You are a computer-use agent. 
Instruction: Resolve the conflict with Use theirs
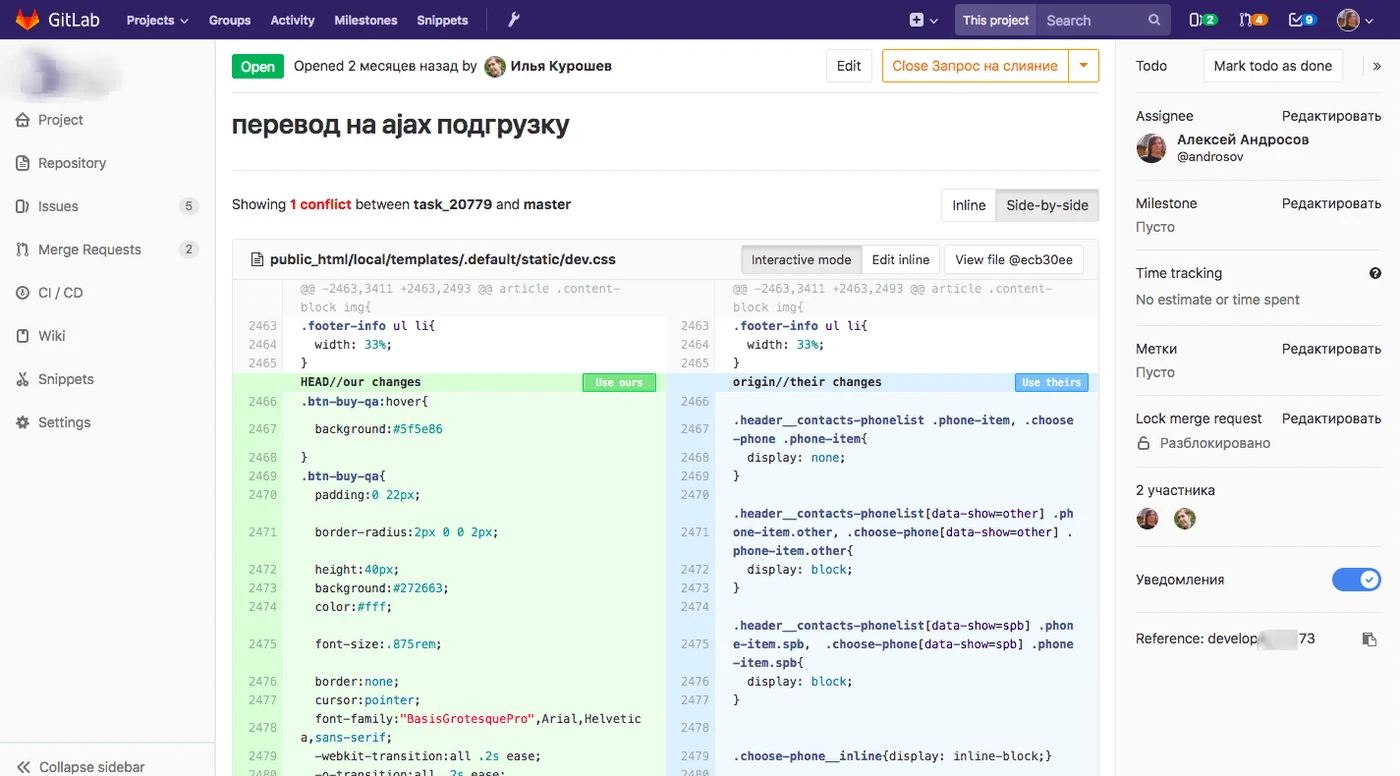coord(1051,382)
